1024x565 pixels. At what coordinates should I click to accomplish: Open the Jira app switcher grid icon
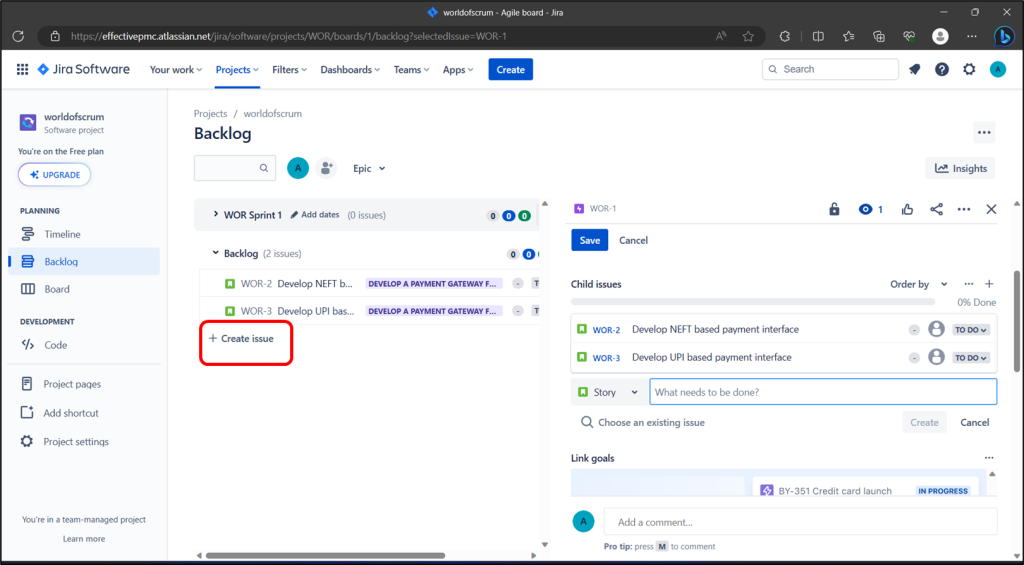pos(22,69)
